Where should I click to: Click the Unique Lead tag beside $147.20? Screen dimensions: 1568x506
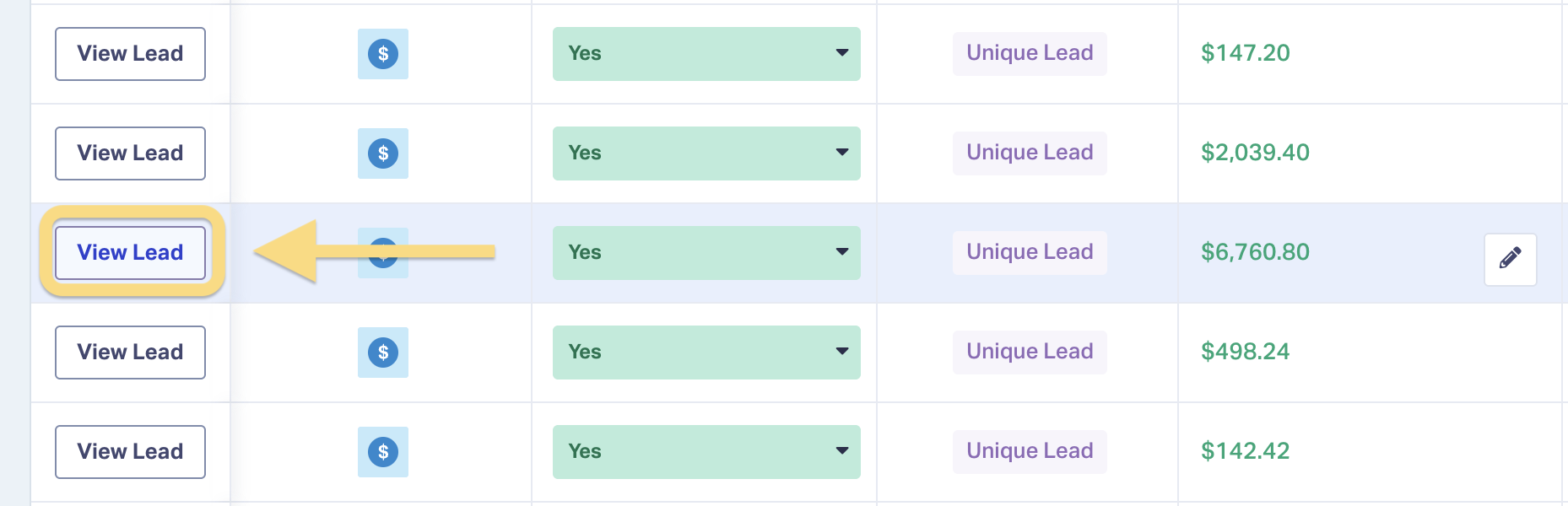1030,53
